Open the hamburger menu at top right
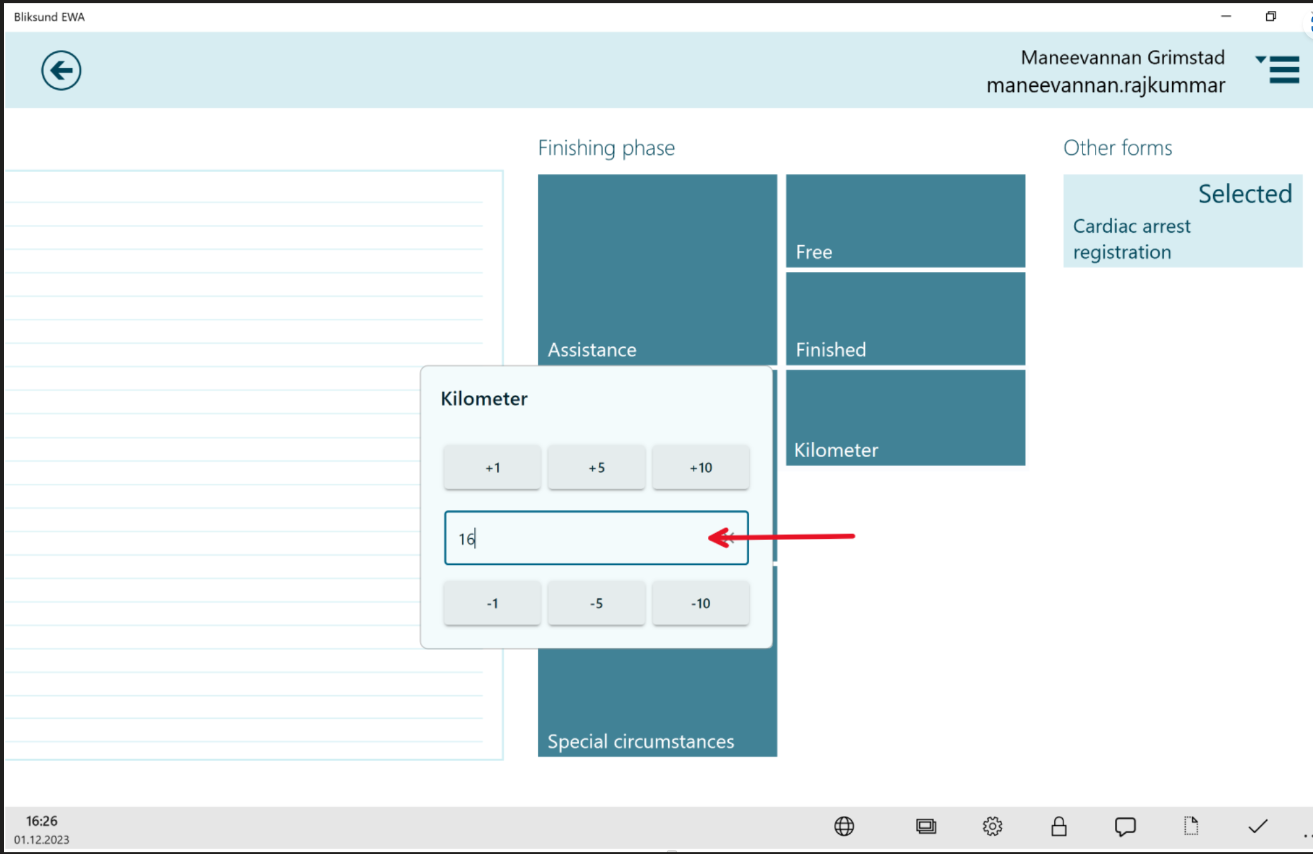The image size is (1313, 854). pyautogui.click(x=1278, y=69)
